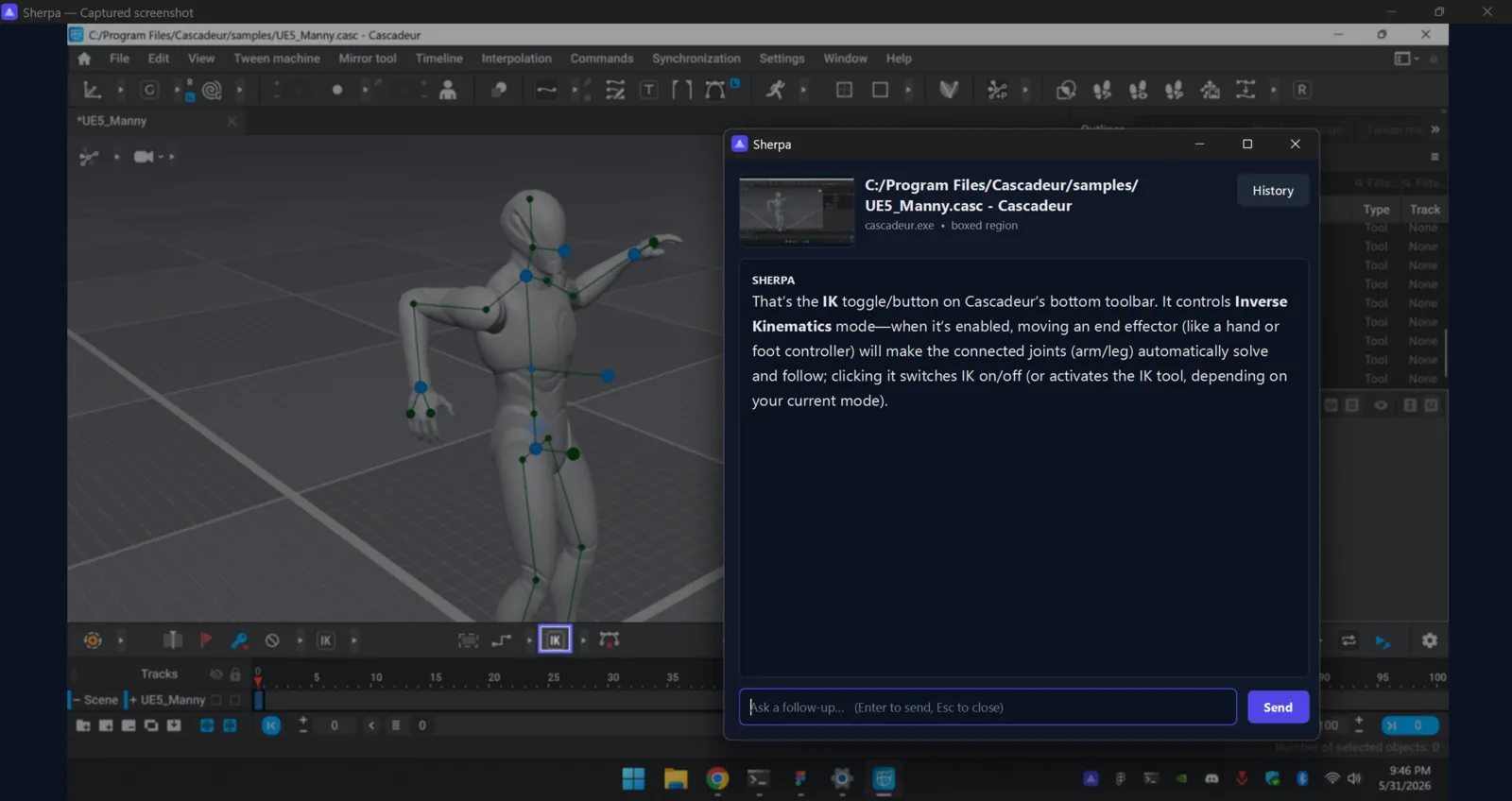Open File Explorer from taskbar
Image resolution: width=1512 pixels, height=801 pixels.
676,778
